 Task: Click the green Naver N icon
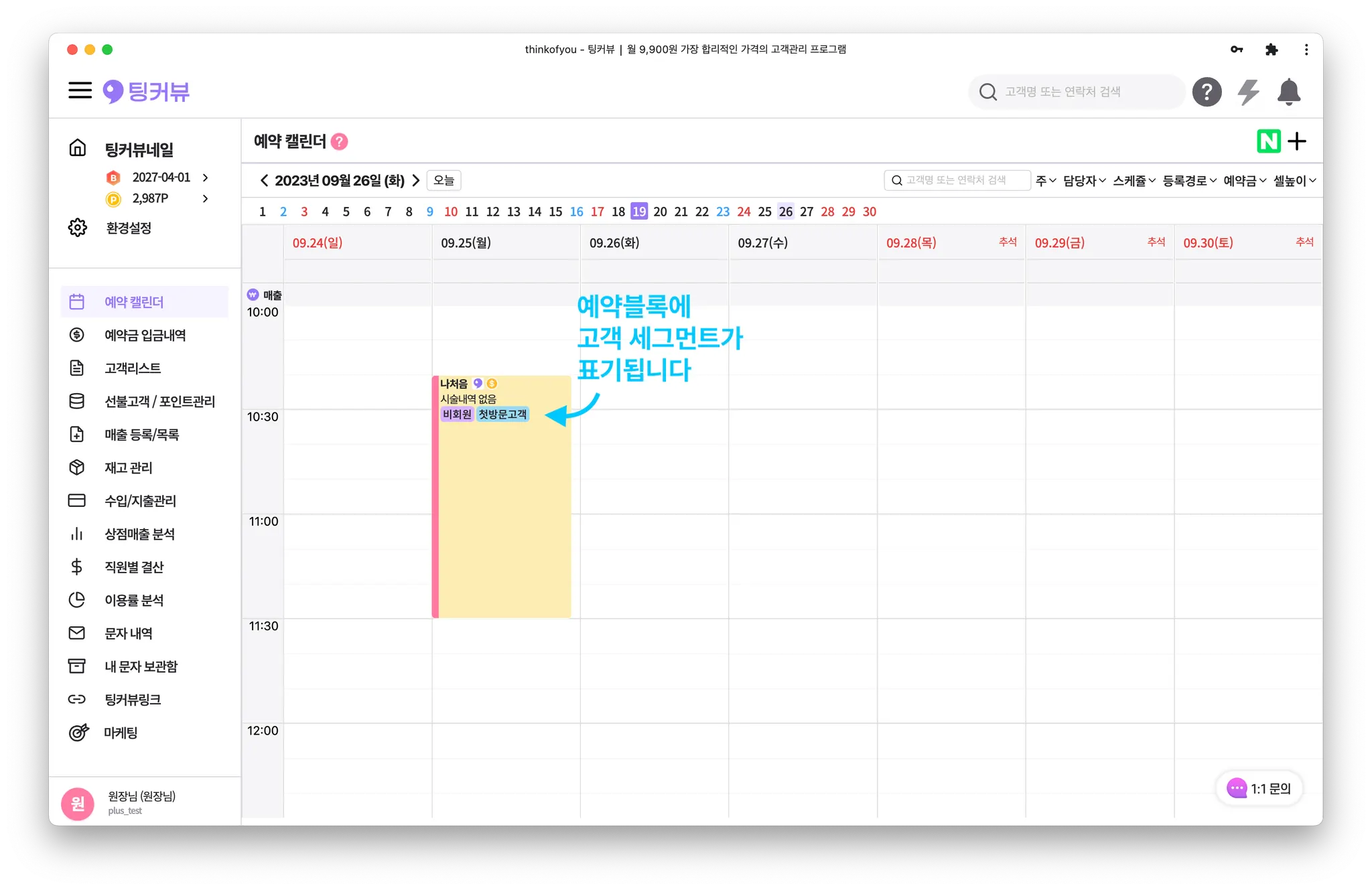coord(1268,141)
